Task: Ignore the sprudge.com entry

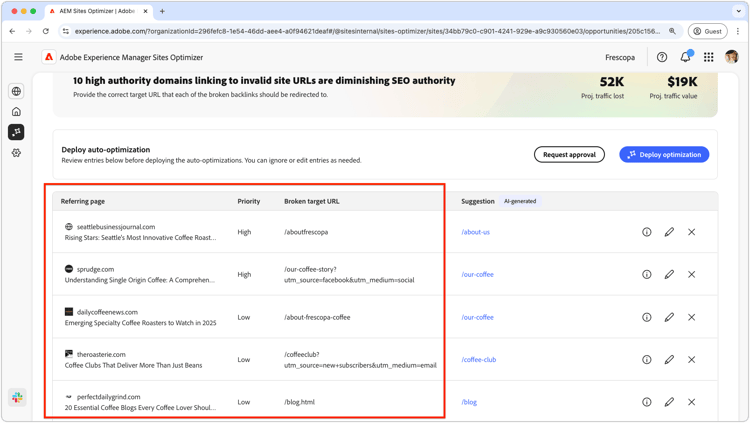Action: click(x=691, y=274)
